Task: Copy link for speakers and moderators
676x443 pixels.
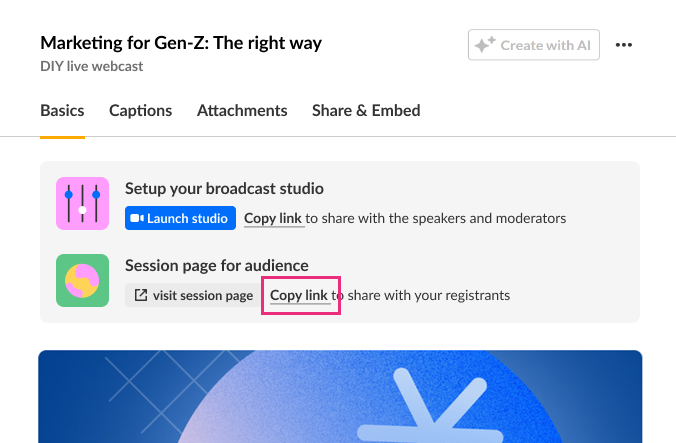Action: point(273,218)
